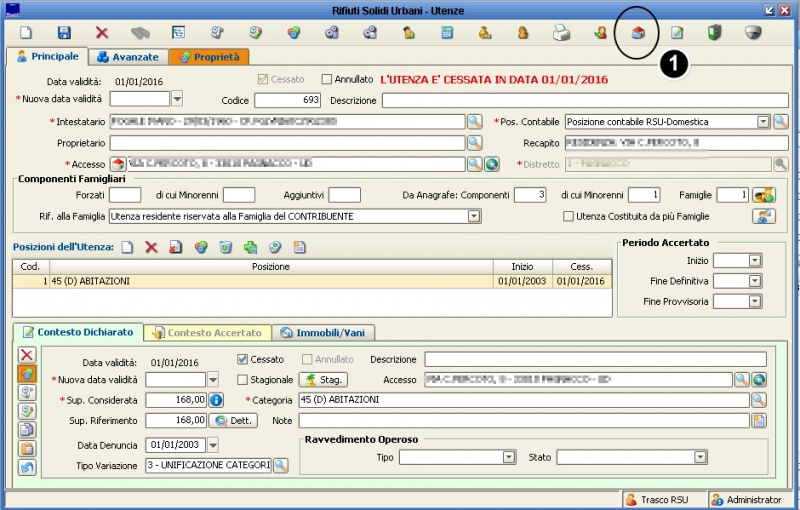Click the Dett. button
Image resolution: width=800 pixels, height=510 pixels.
(x=232, y=421)
